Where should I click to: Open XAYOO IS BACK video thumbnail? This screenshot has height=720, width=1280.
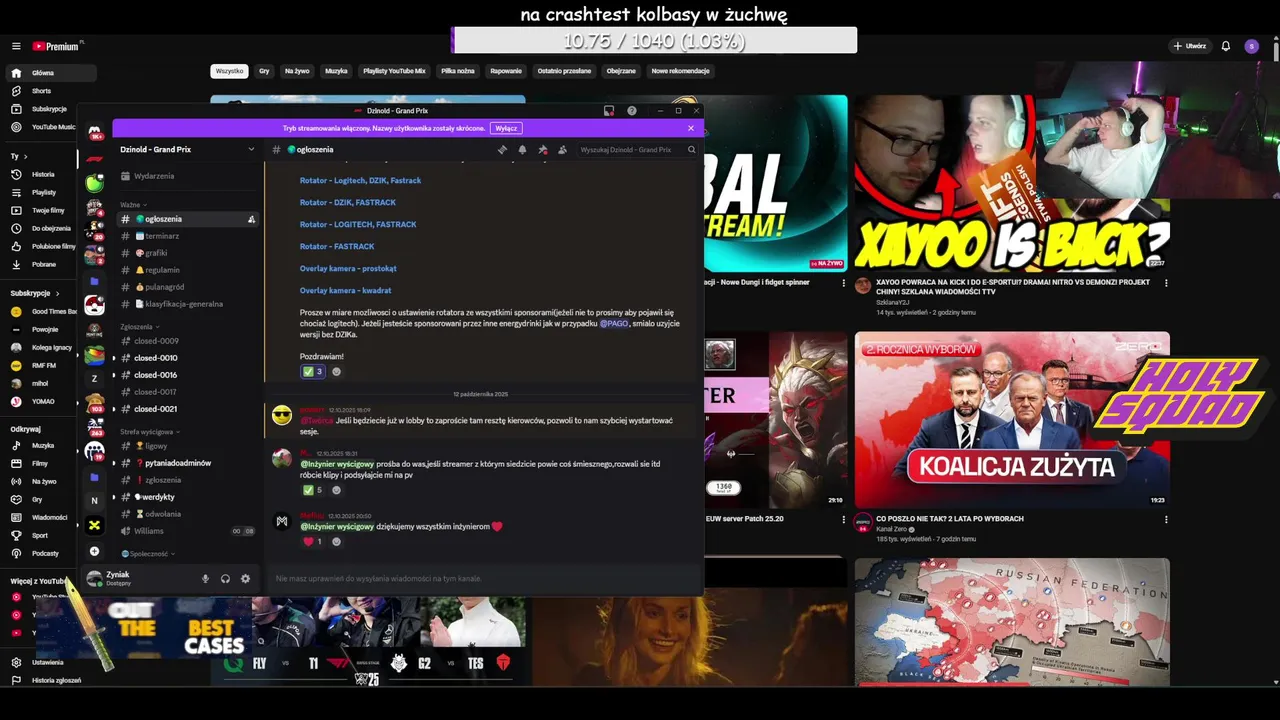(x=1011, y=183)
